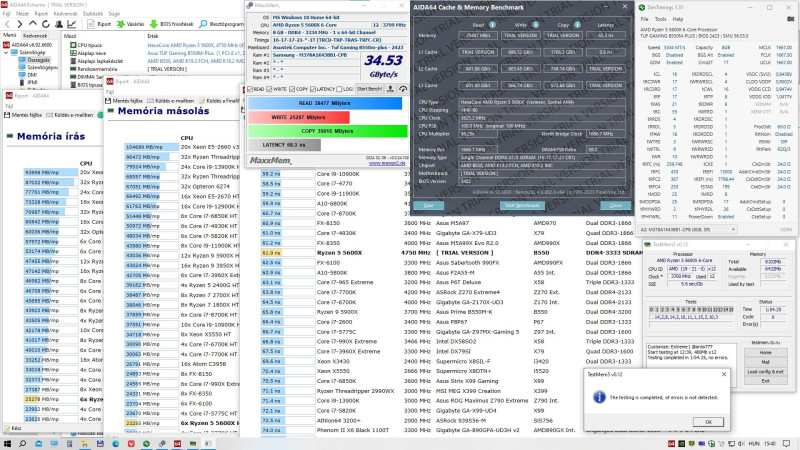Click Read info icon in AIDA64 benchmark
Screen dimensions: 800x450
(x=492, y=24)
